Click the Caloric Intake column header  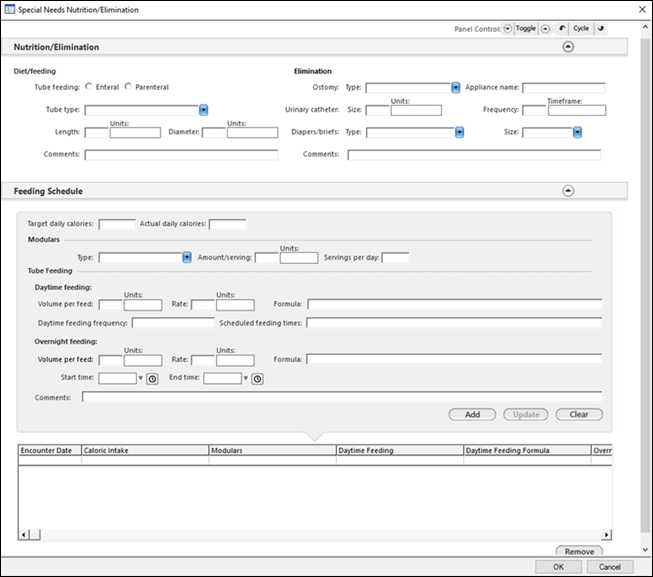[x=144, y=451]
